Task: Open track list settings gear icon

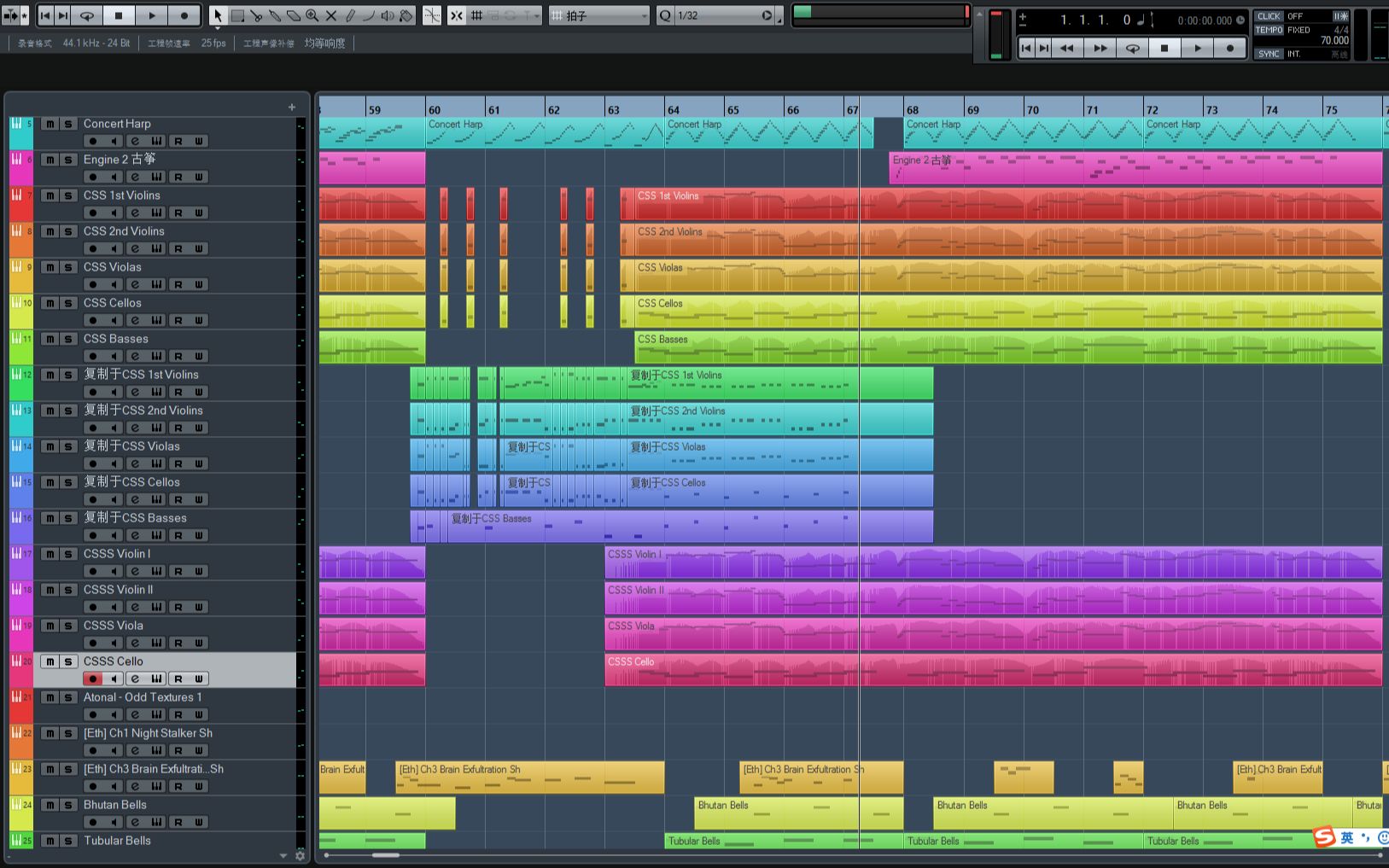Action: pyautogui.click(x=300, y=855)
